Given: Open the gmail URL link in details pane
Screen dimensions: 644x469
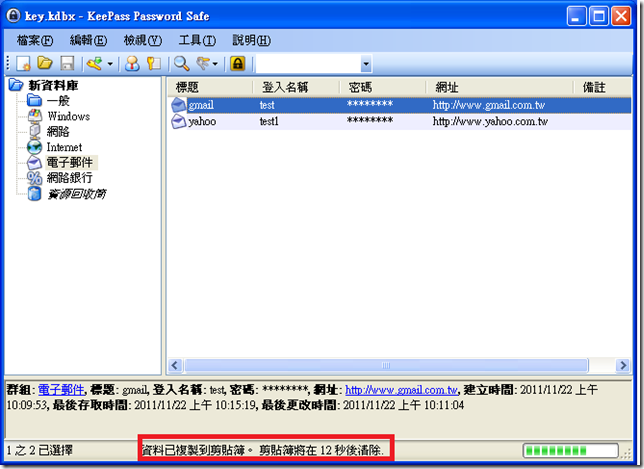Looking at the screenshot, I should [401, 389].
